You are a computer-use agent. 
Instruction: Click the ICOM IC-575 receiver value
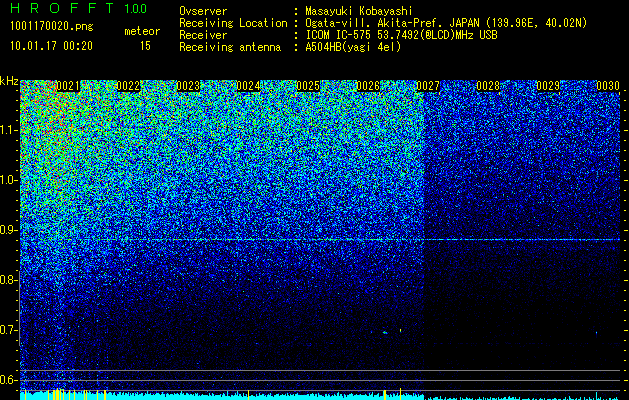pos(401,35)
